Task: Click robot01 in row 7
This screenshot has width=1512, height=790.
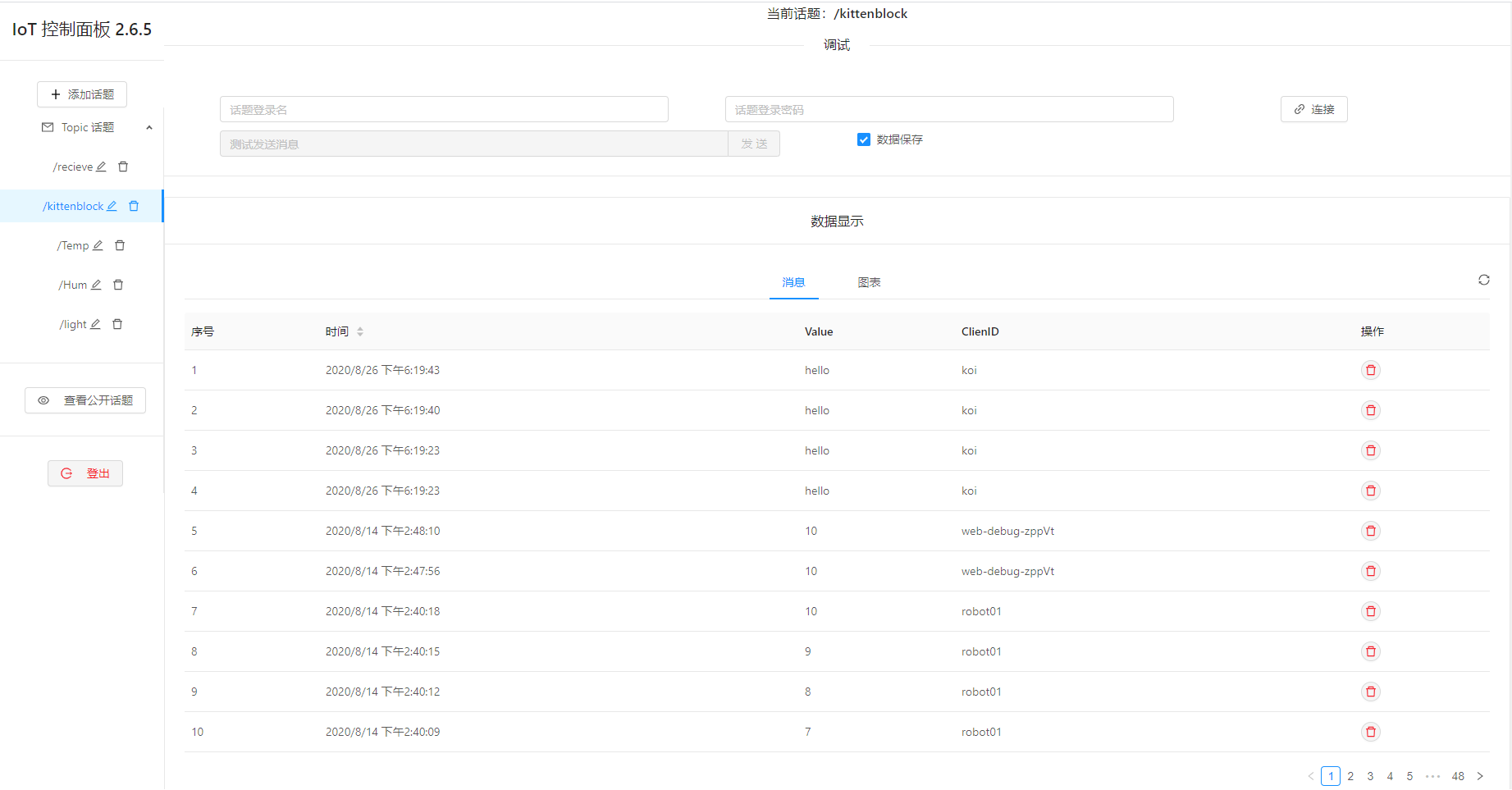Action: [981, 611]
